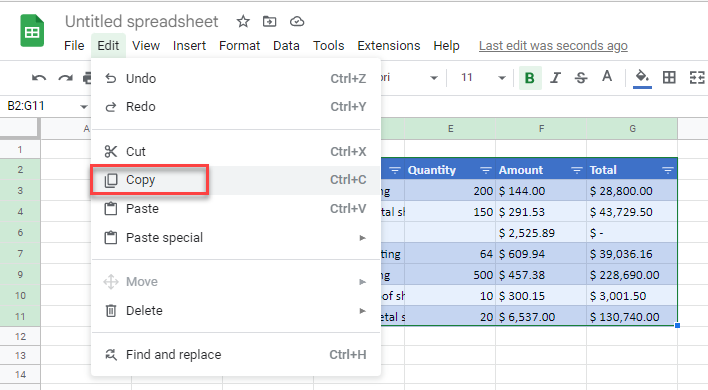Open the Help menu
Screen dimensions: 708x390
coord(446,46)
